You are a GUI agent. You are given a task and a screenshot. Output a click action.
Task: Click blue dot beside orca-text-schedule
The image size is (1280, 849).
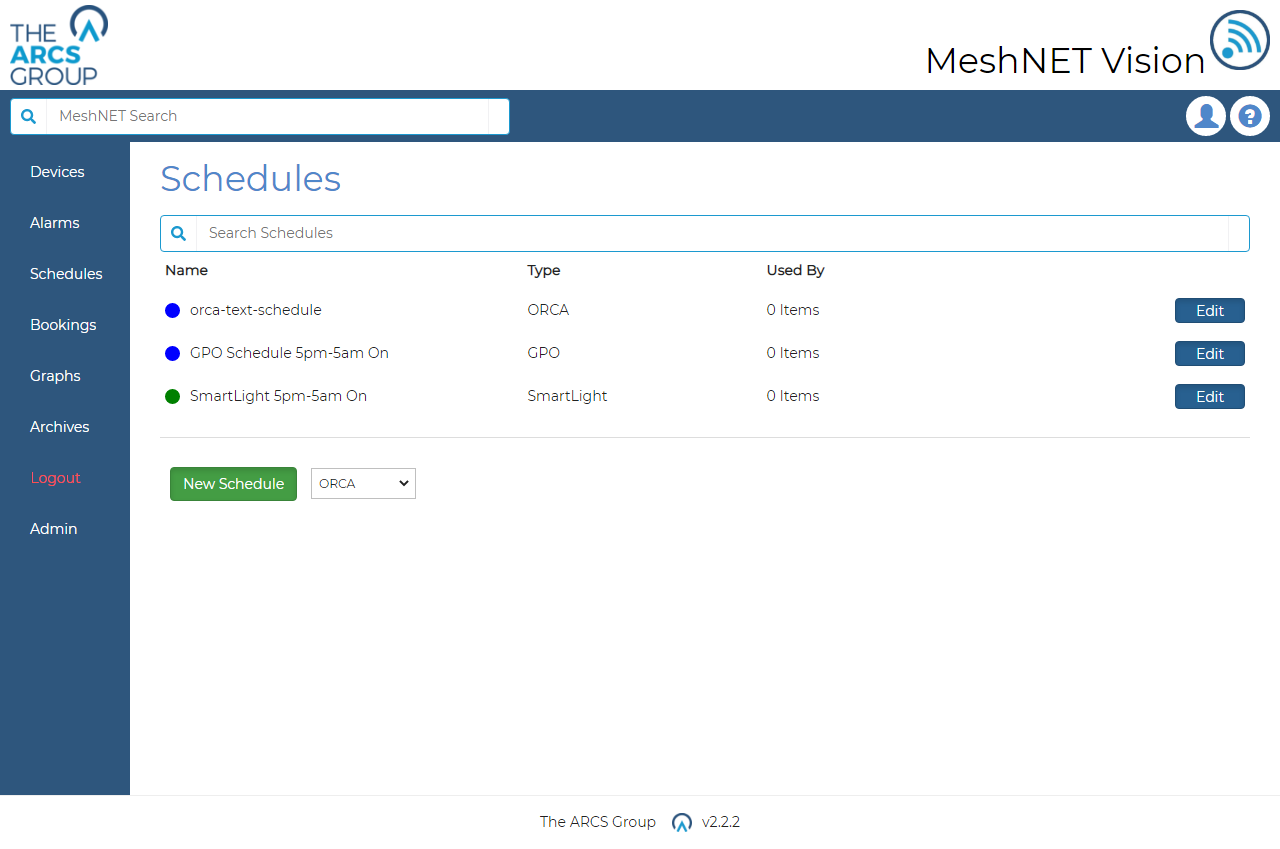pyautogui.click(x=172, y=311)
